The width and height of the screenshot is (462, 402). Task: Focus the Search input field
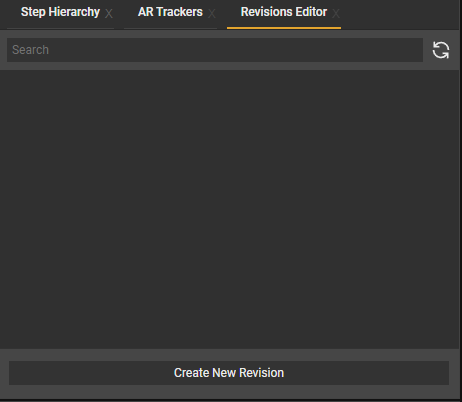click(x=215, y=50)
